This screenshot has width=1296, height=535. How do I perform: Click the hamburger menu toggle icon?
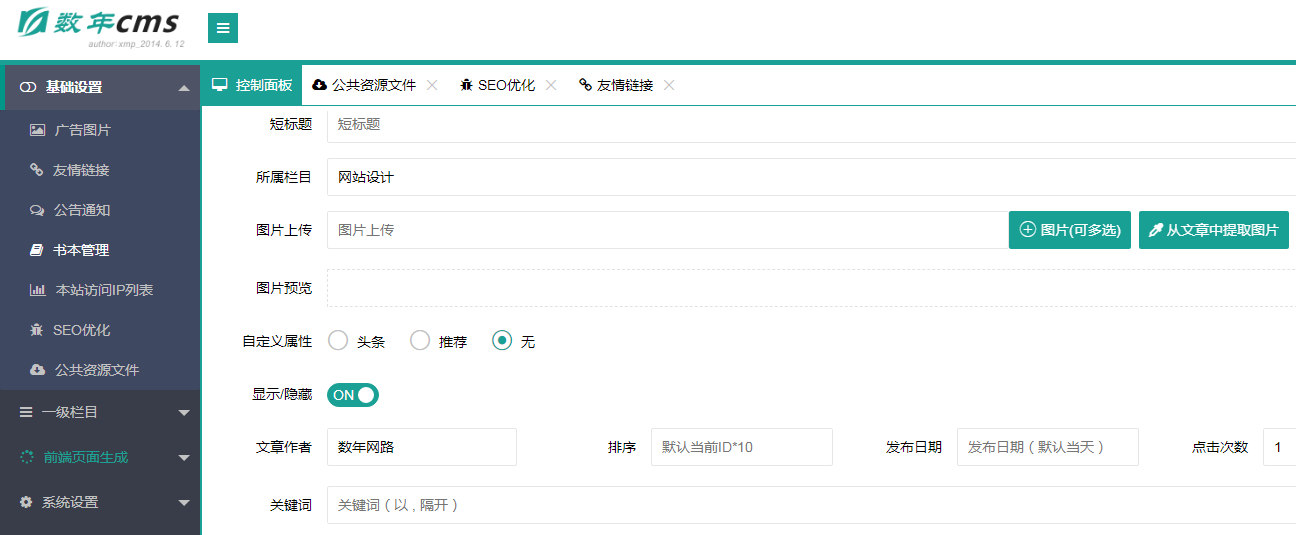click(222, 28)
